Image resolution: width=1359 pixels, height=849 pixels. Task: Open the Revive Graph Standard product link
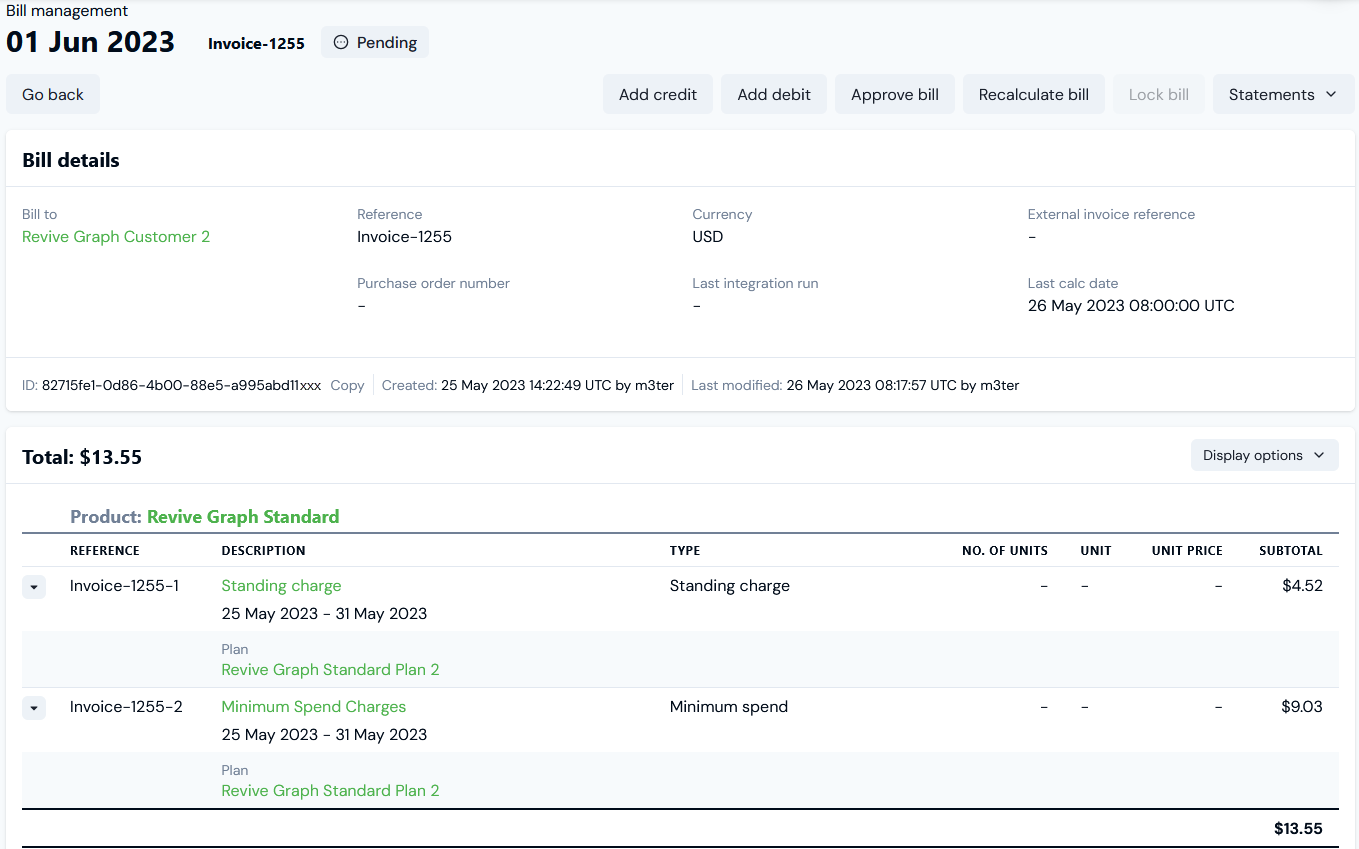(243, 517)
